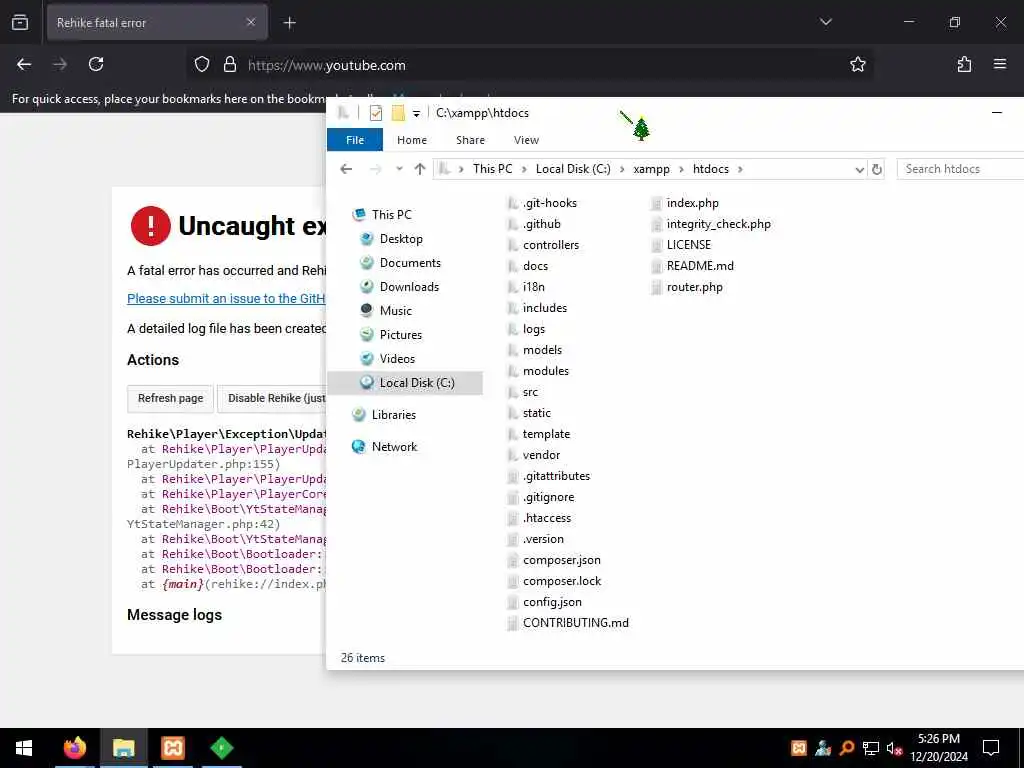Open a new Firefox tab
This screenshot has width=1024, height=768.
(289, 23)
